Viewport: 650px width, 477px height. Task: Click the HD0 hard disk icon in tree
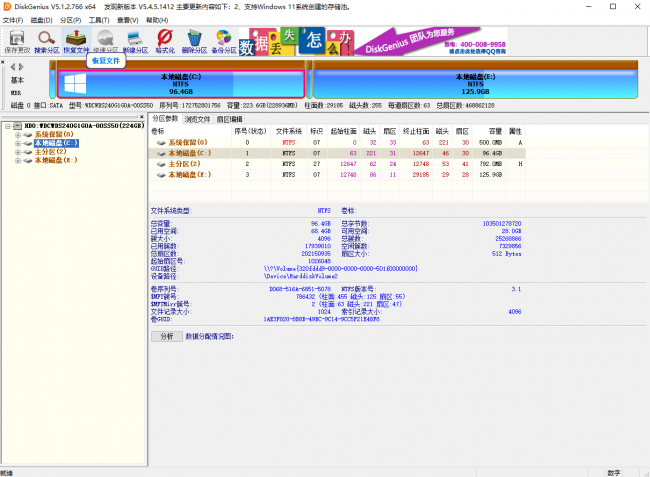tap(17, 126)
